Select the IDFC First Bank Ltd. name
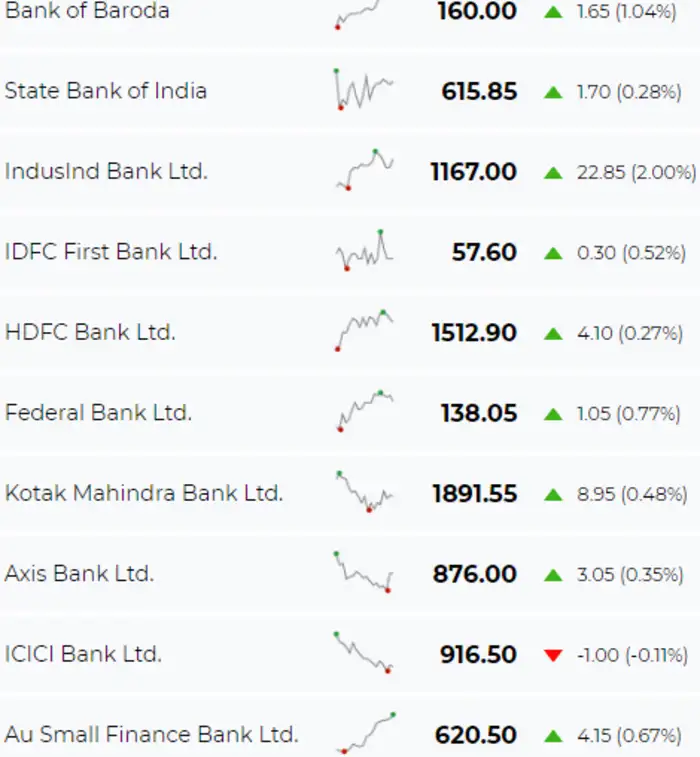The height and width of the screenshot is (757, 700). click(x=110, y=252)
